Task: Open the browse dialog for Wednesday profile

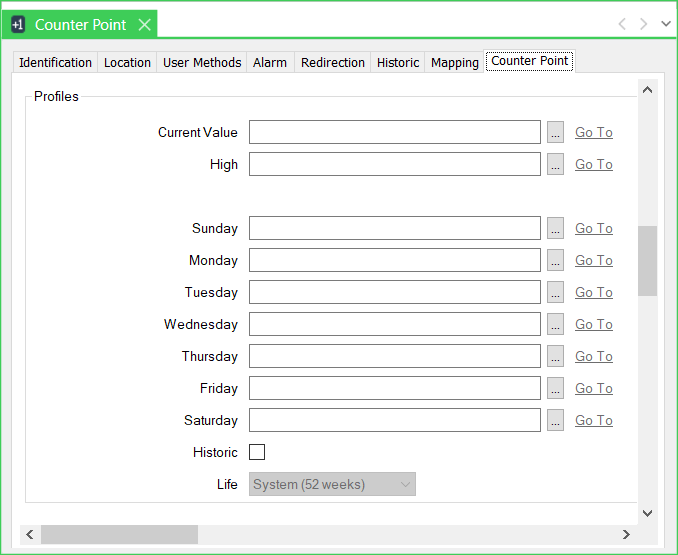Action: coord(555,324)
